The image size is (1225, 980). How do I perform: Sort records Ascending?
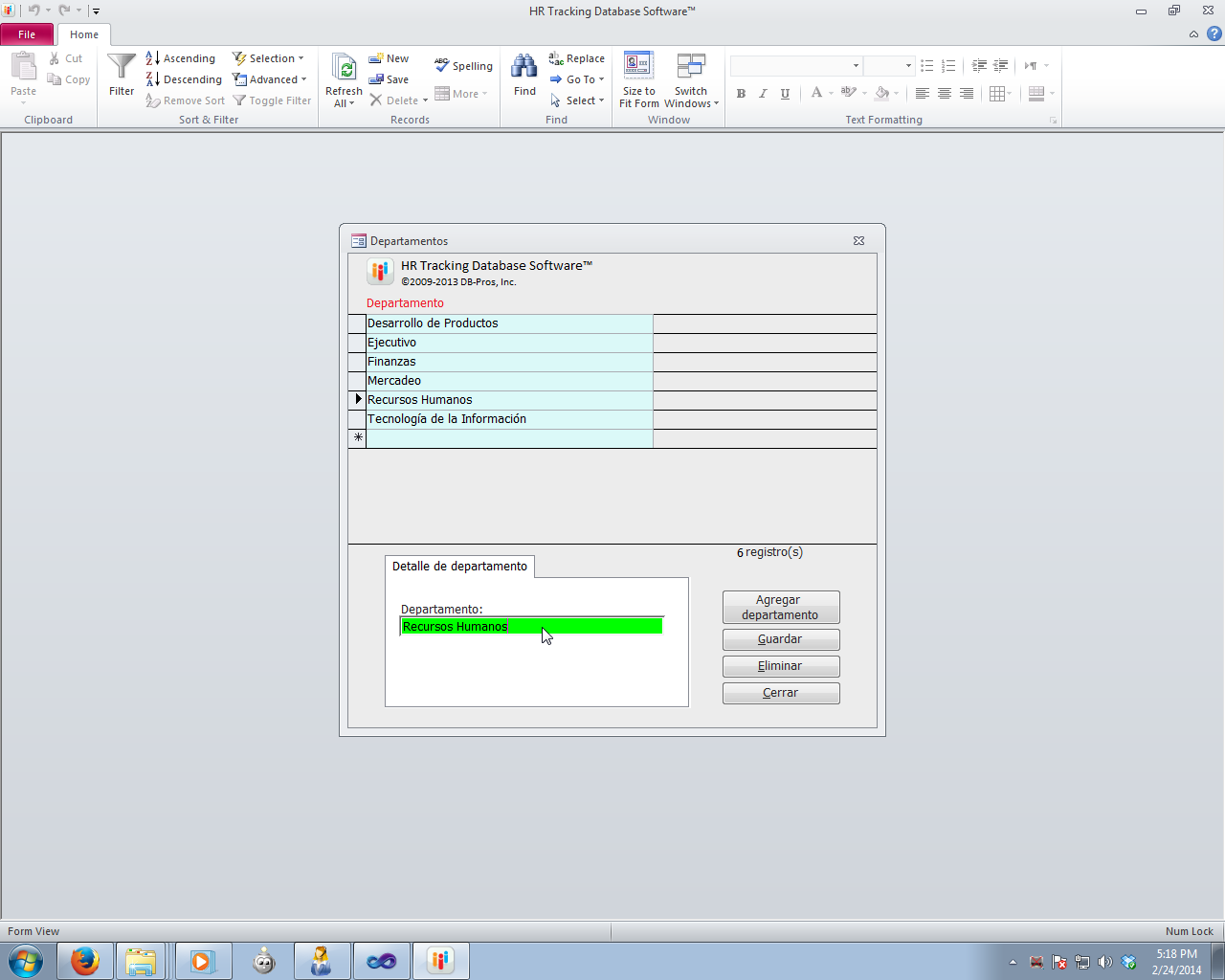tap(181, 58)
